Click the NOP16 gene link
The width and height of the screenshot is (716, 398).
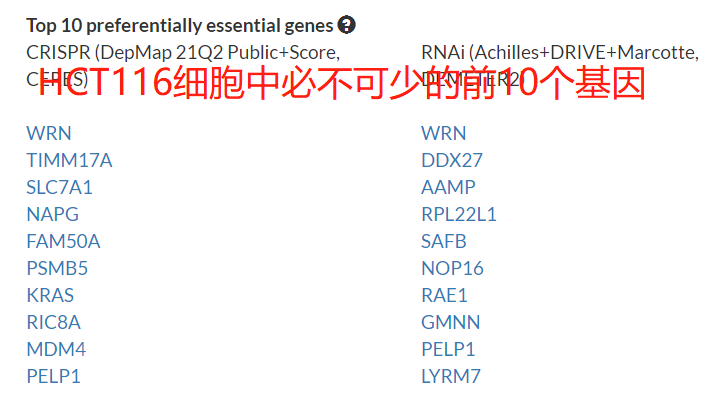click(453, 268)
